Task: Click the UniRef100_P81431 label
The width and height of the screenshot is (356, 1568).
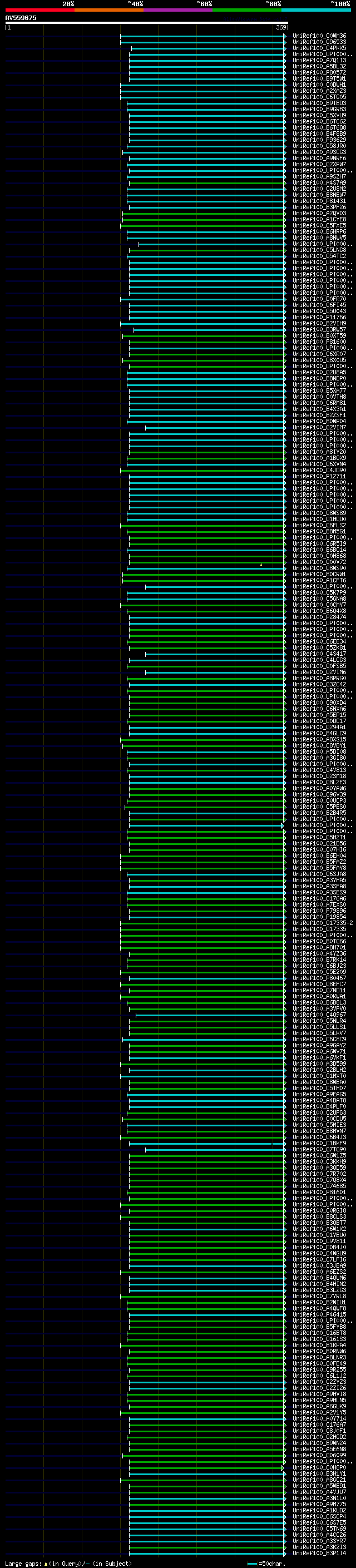Action: (x=319, y=201)
